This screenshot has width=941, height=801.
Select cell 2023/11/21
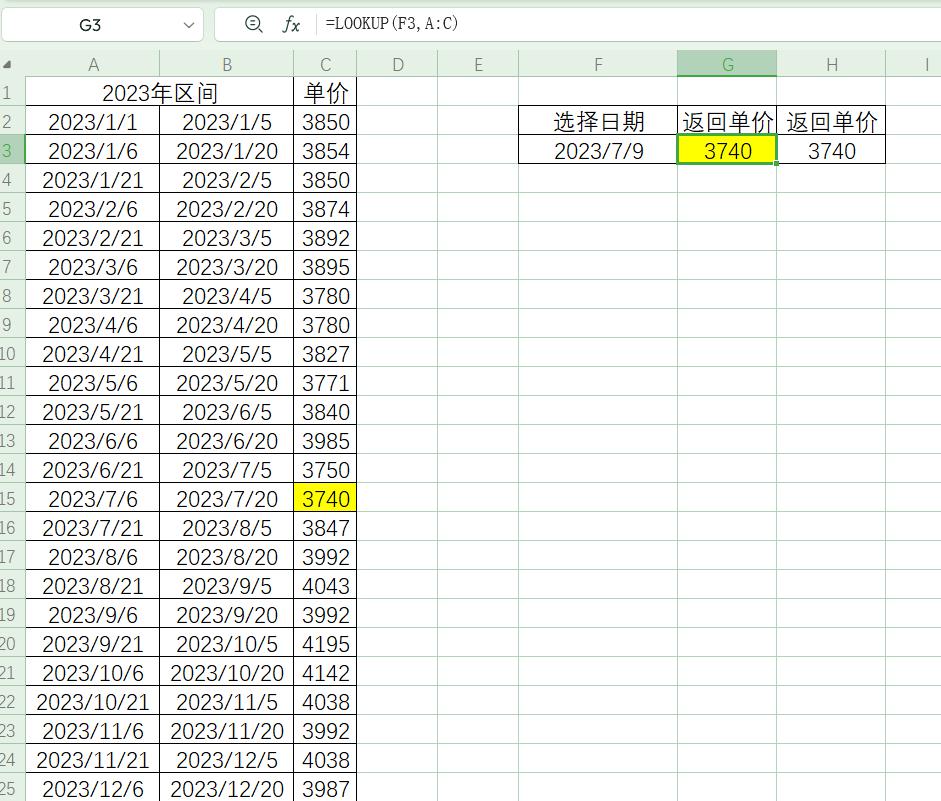point(93,759)
